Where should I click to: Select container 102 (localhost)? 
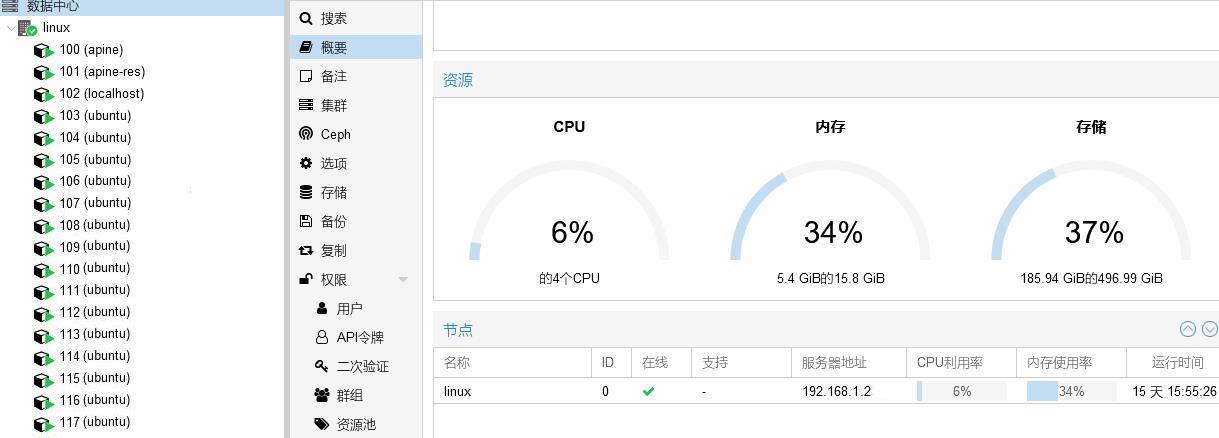(x=101, y=94)
